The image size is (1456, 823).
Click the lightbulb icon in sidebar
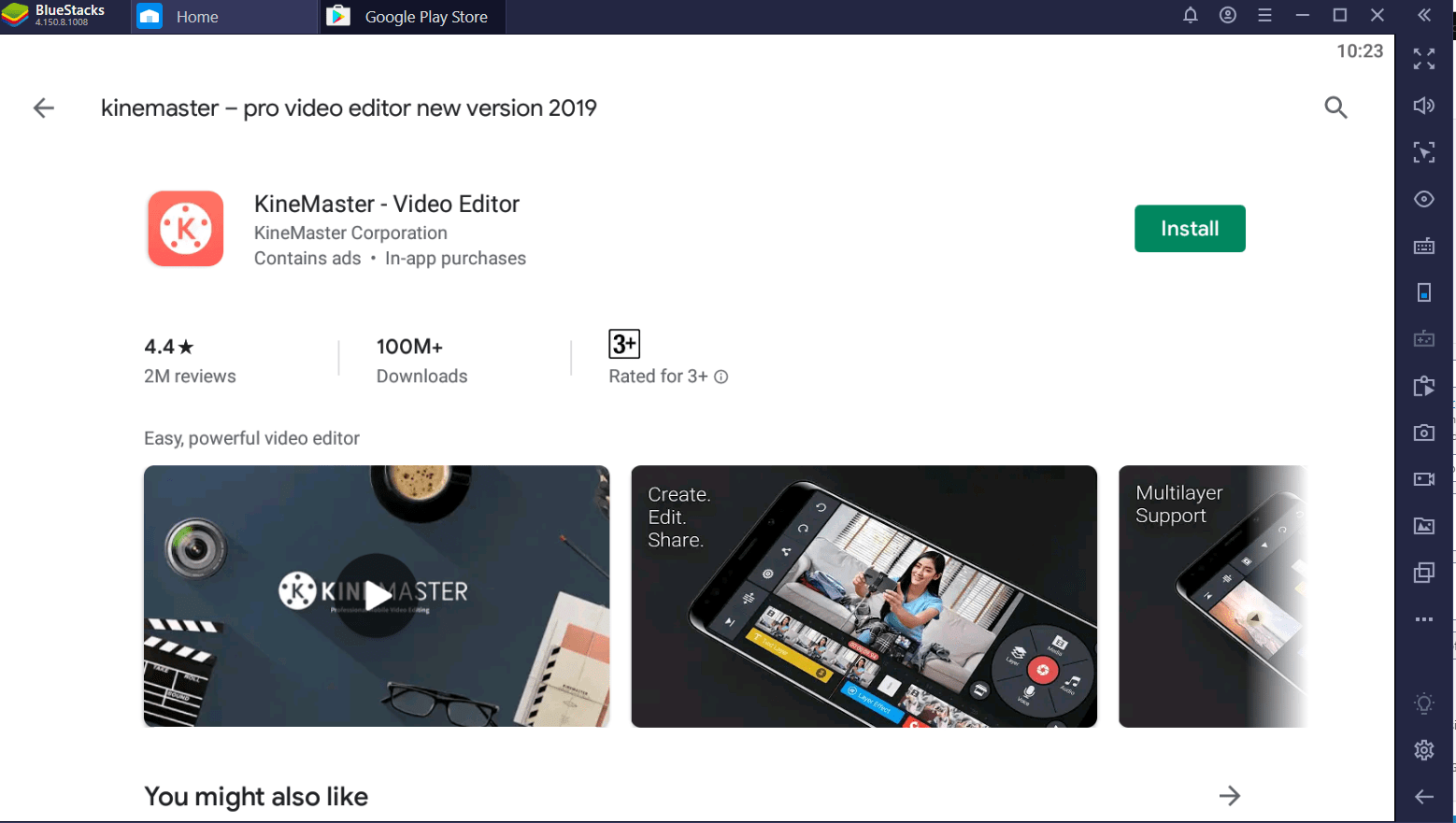click(1424, 703)
